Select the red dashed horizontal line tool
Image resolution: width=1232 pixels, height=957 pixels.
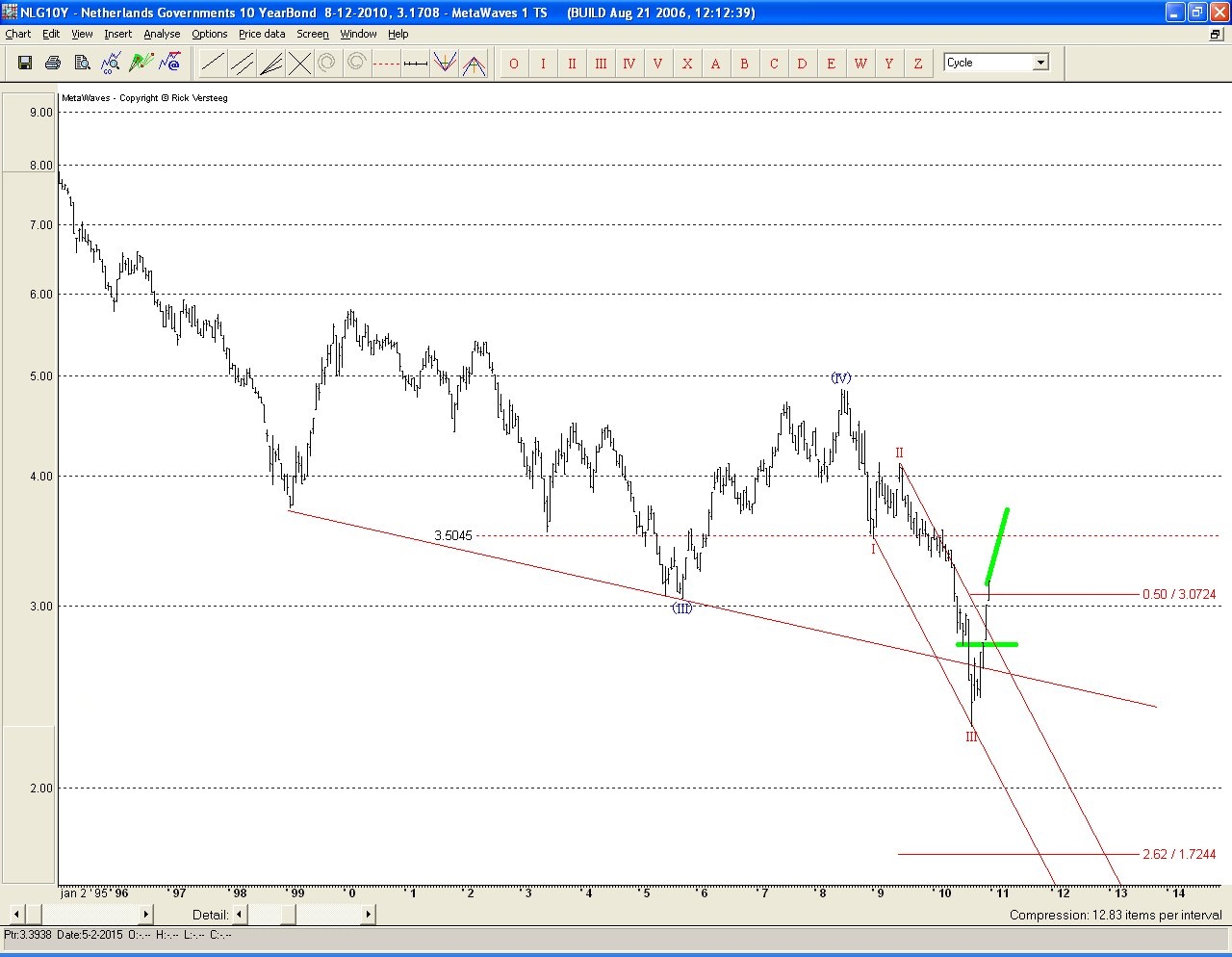point(386,64)
